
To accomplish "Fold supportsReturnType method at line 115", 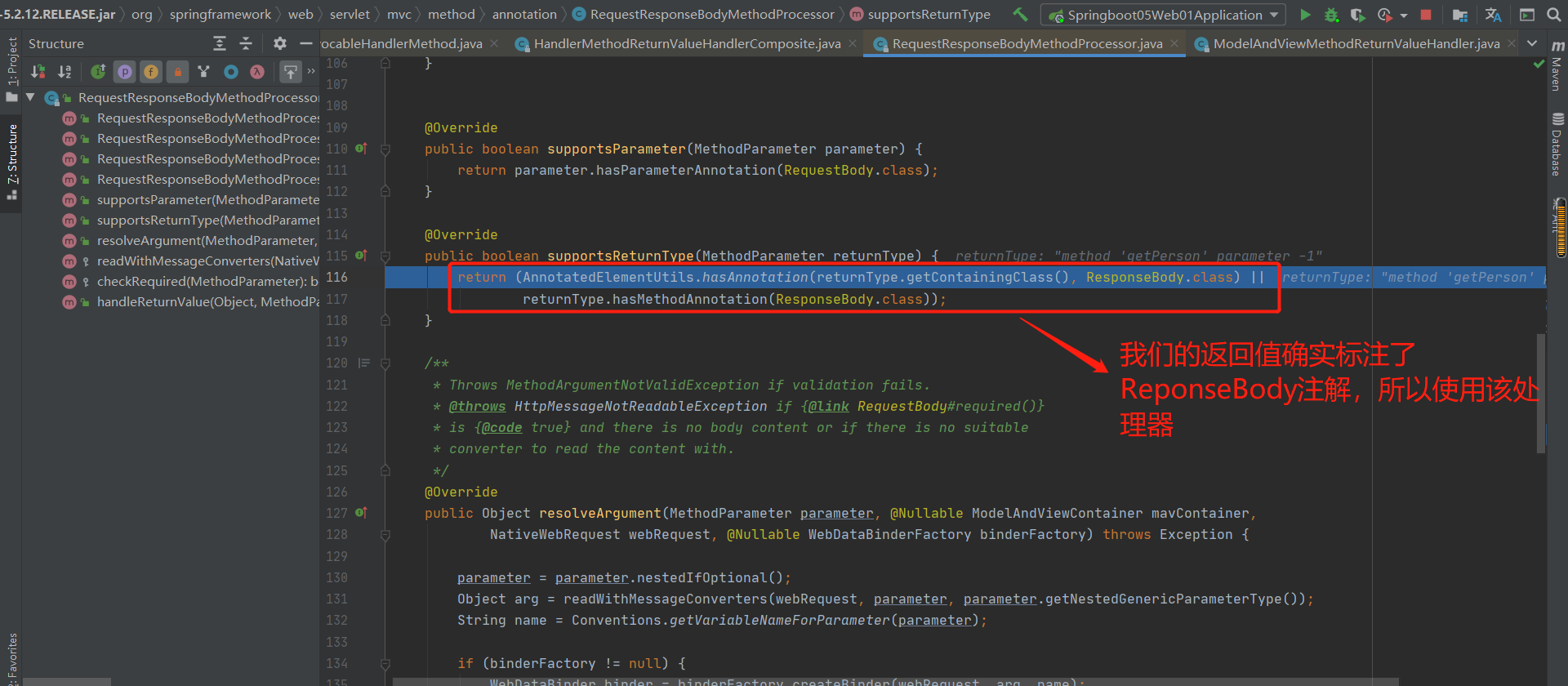I will pos(385,256).
